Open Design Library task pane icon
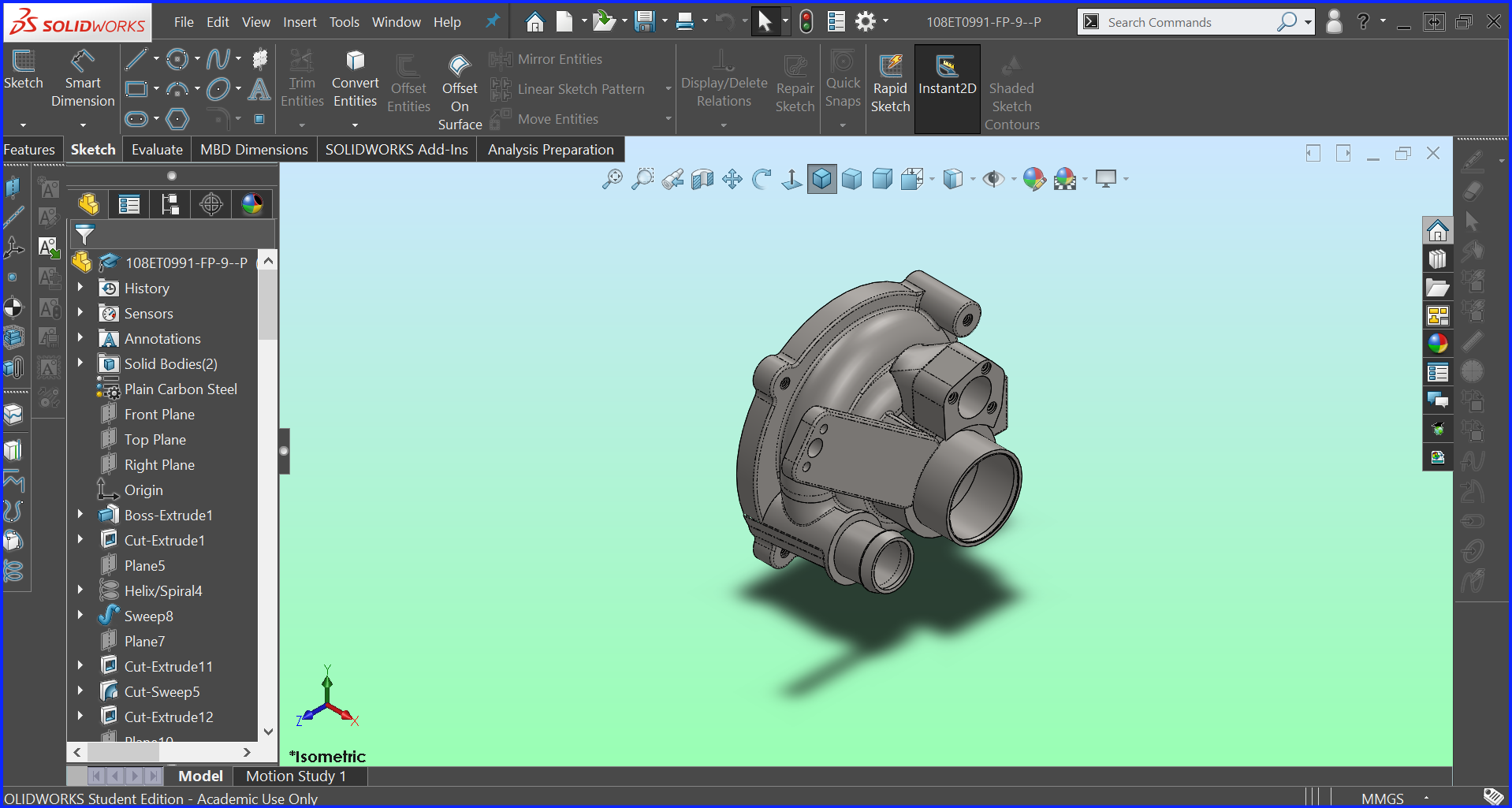Viewport: 1512px width, 808px height. click(x=1438, y=259)
